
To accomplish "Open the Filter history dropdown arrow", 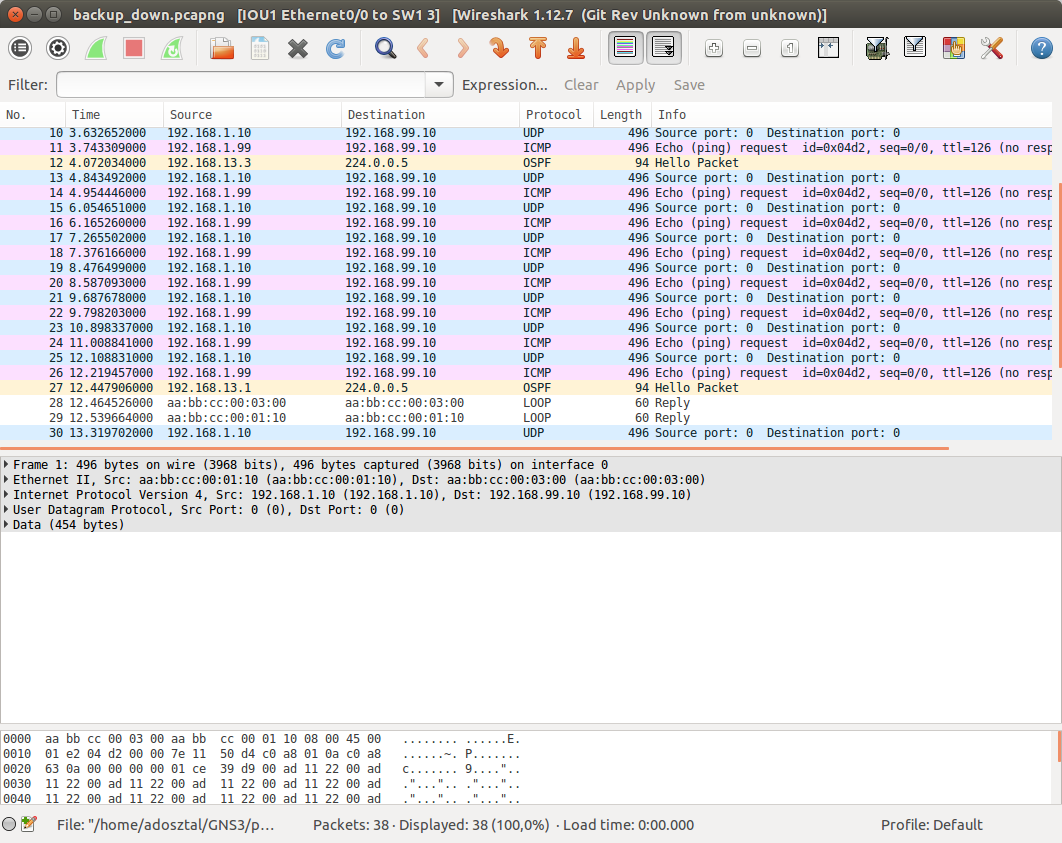I will pos(439,85).
